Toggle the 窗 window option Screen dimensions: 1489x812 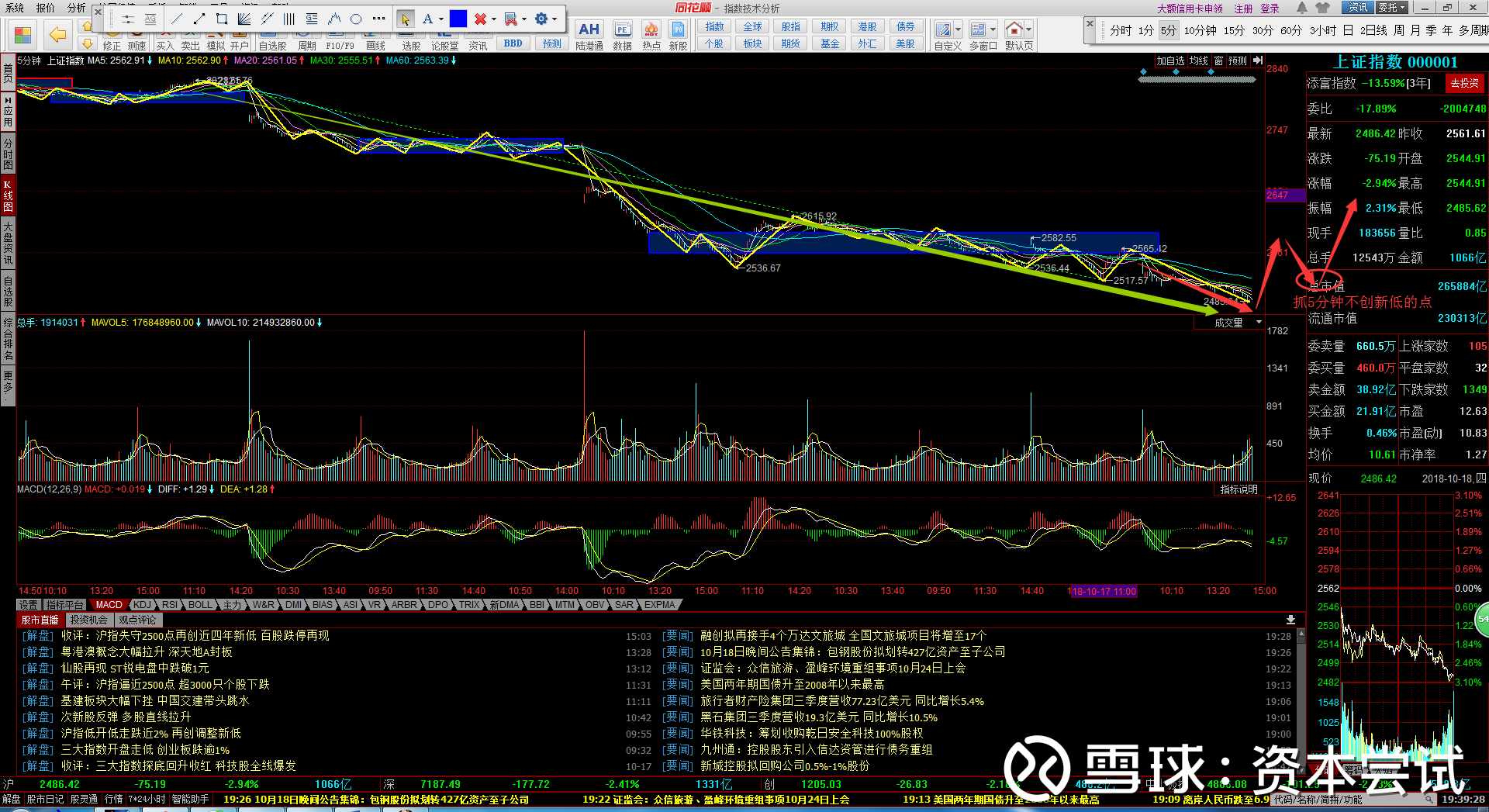(1219, 60)
